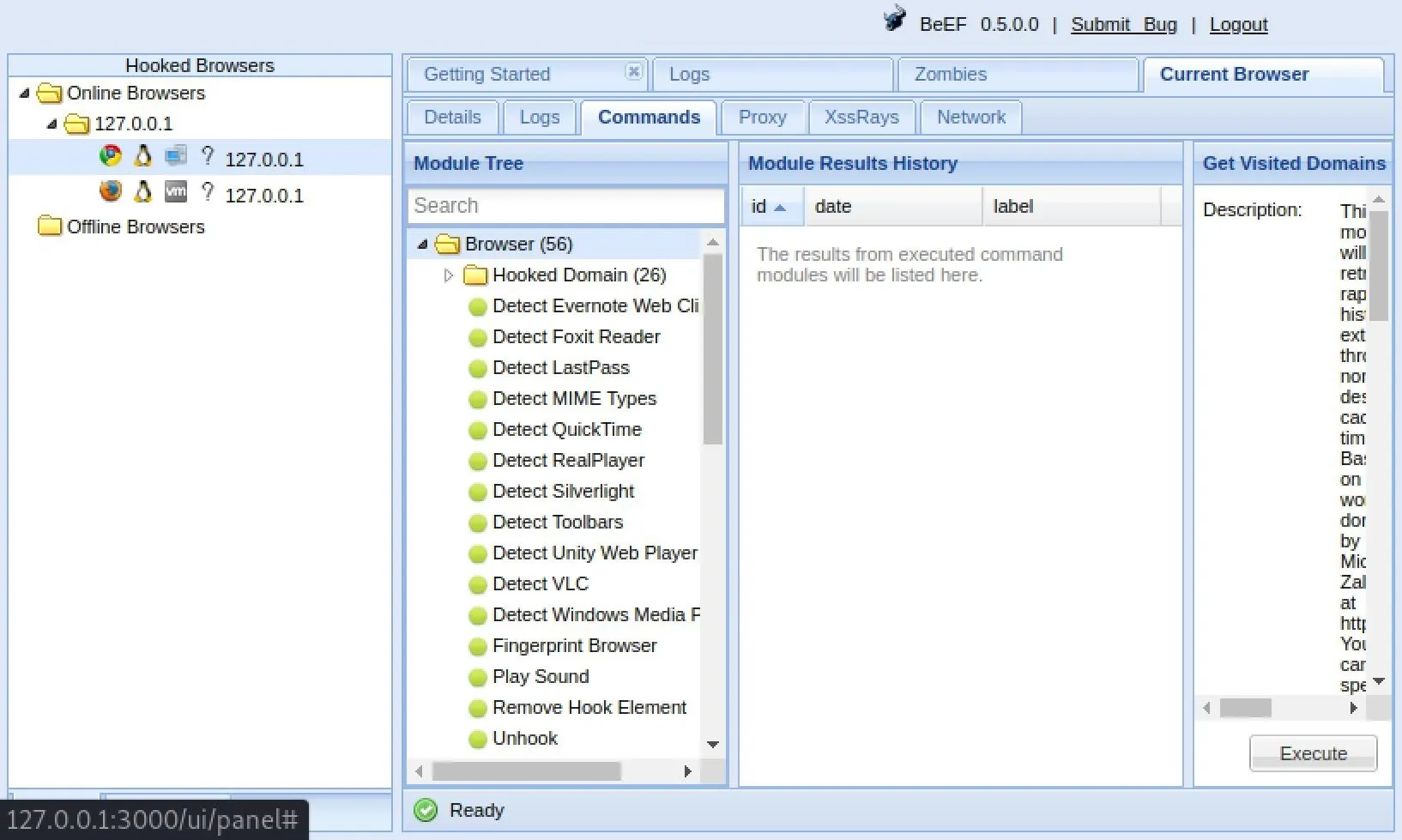The image size is (1402, 840).
Task: Click the question mark icon in Chrome row
Action: tap(207, 155)
